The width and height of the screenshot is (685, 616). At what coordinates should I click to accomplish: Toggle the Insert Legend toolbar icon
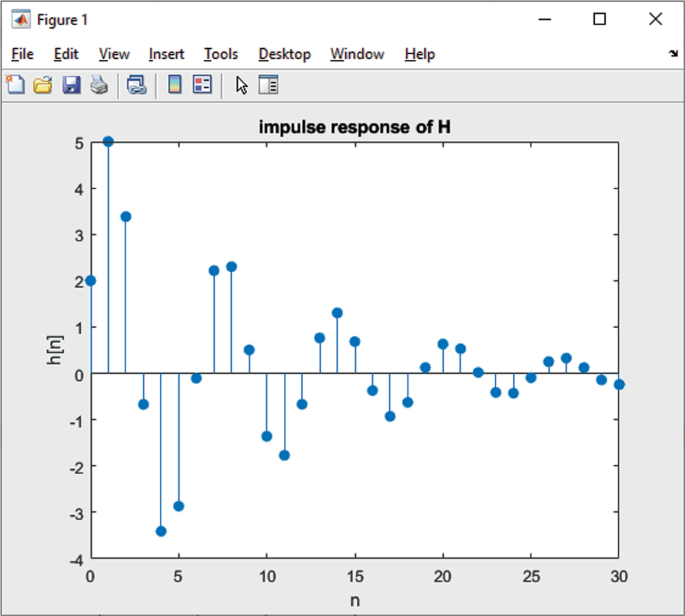click(202, 86)
